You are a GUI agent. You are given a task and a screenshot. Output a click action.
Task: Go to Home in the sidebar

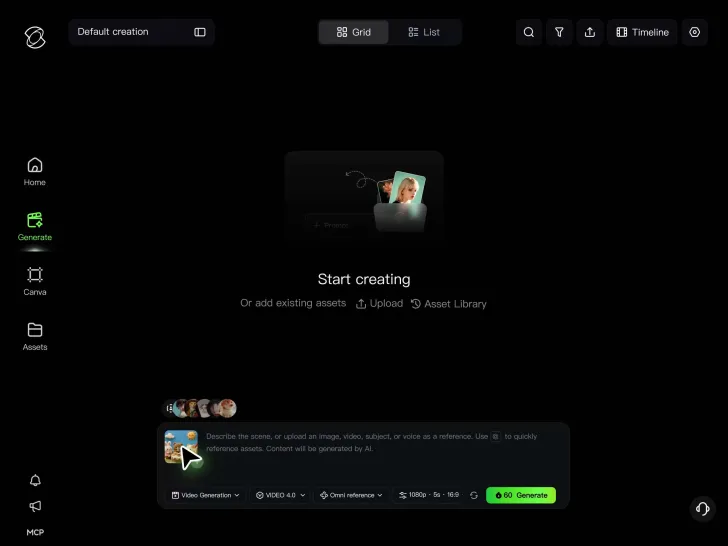coord(35,172)
